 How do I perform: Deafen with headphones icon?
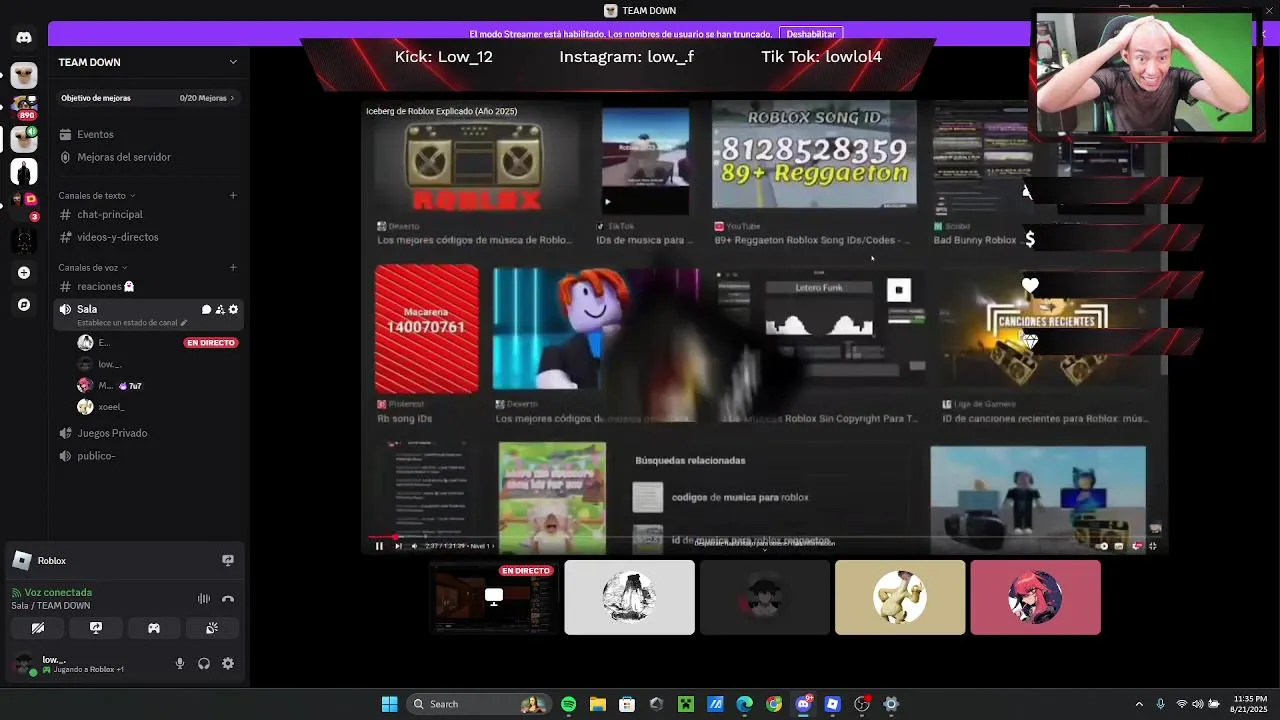coord(204,663)
